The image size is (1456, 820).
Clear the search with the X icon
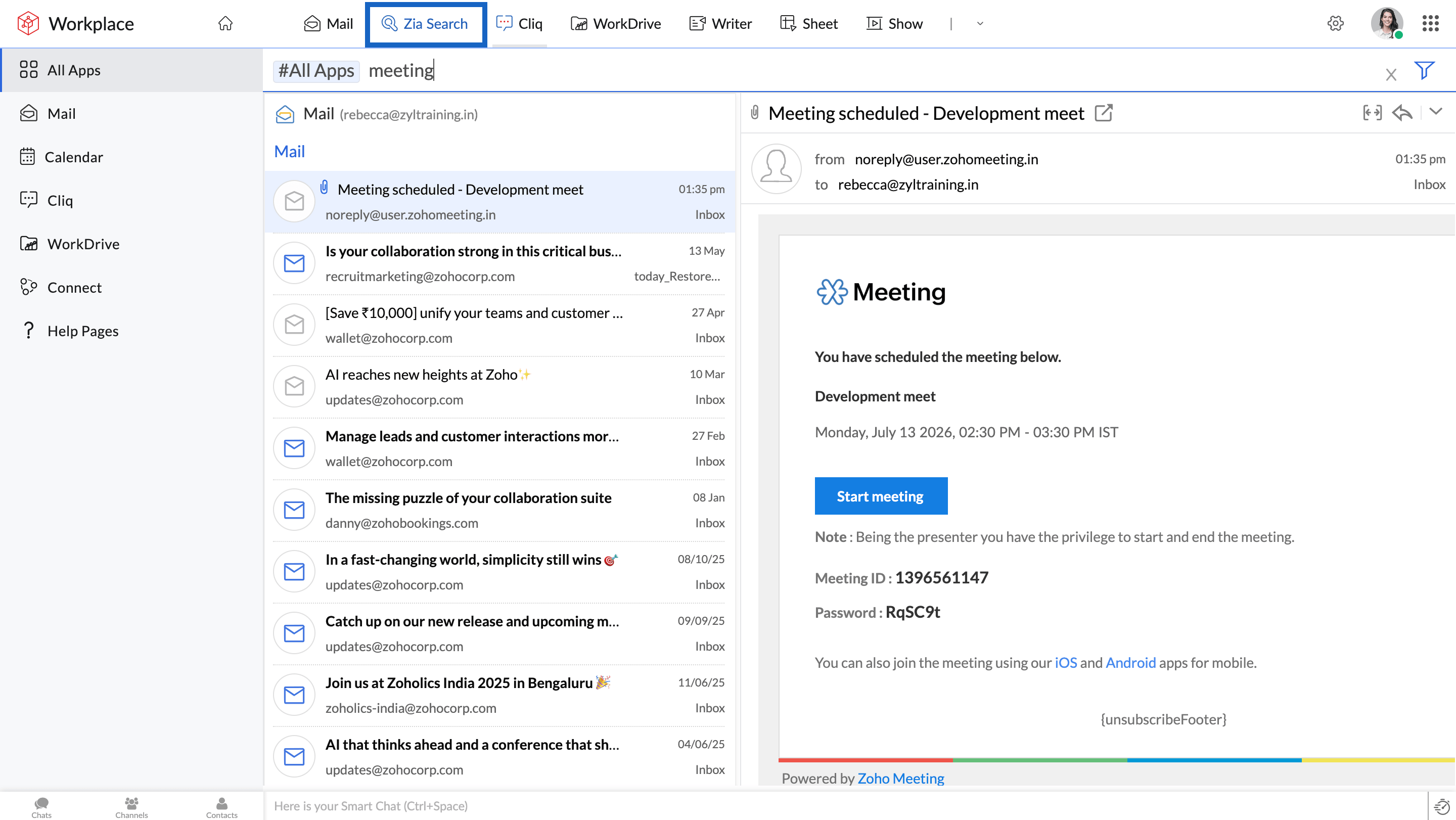[1391, 74]
